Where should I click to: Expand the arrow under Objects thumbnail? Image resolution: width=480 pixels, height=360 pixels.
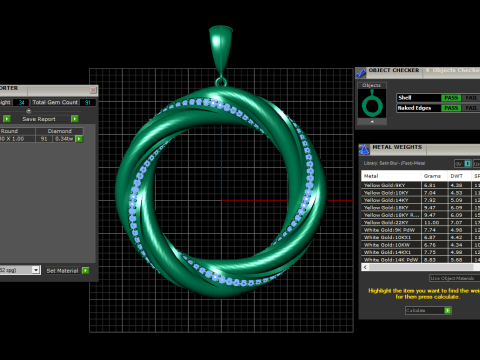point(372,122)
